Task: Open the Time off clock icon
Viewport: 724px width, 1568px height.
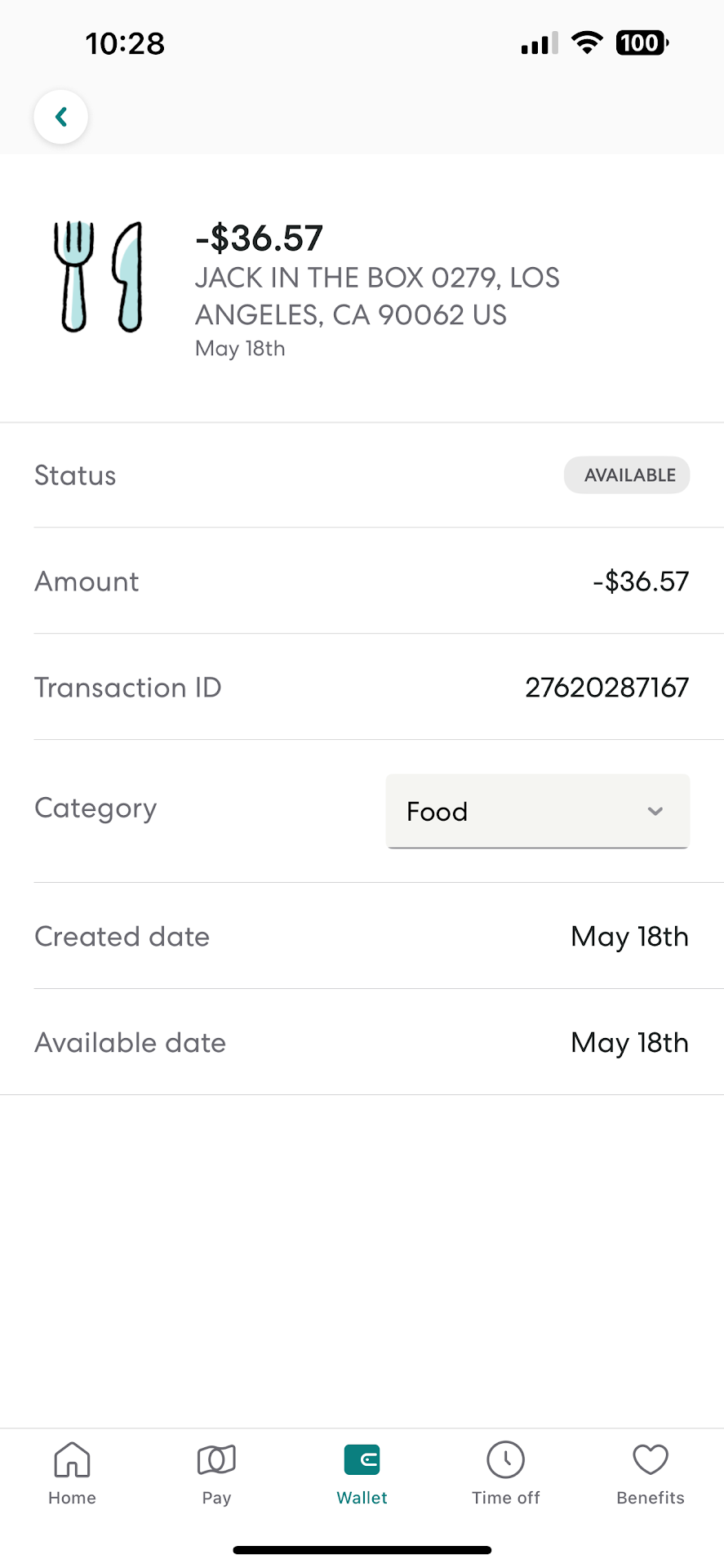Action: point(506,1459)
